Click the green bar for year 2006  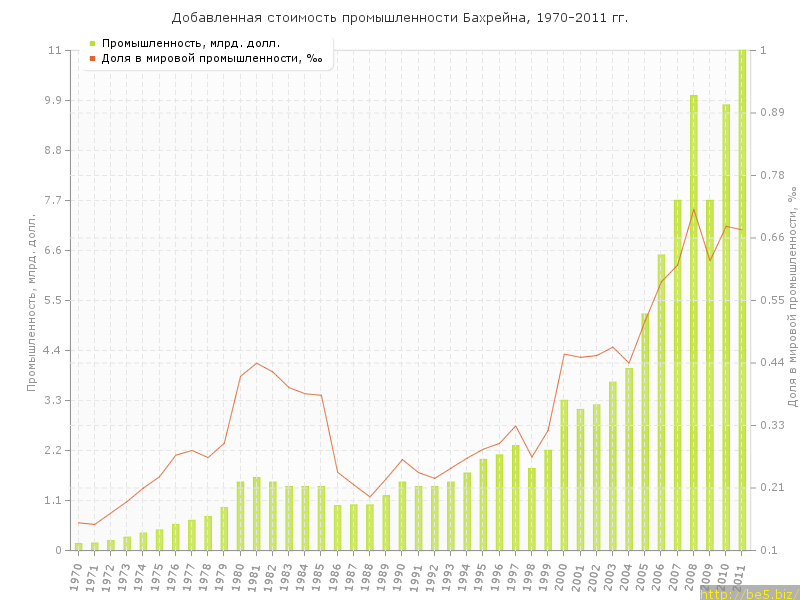click(x=661, y=402)
